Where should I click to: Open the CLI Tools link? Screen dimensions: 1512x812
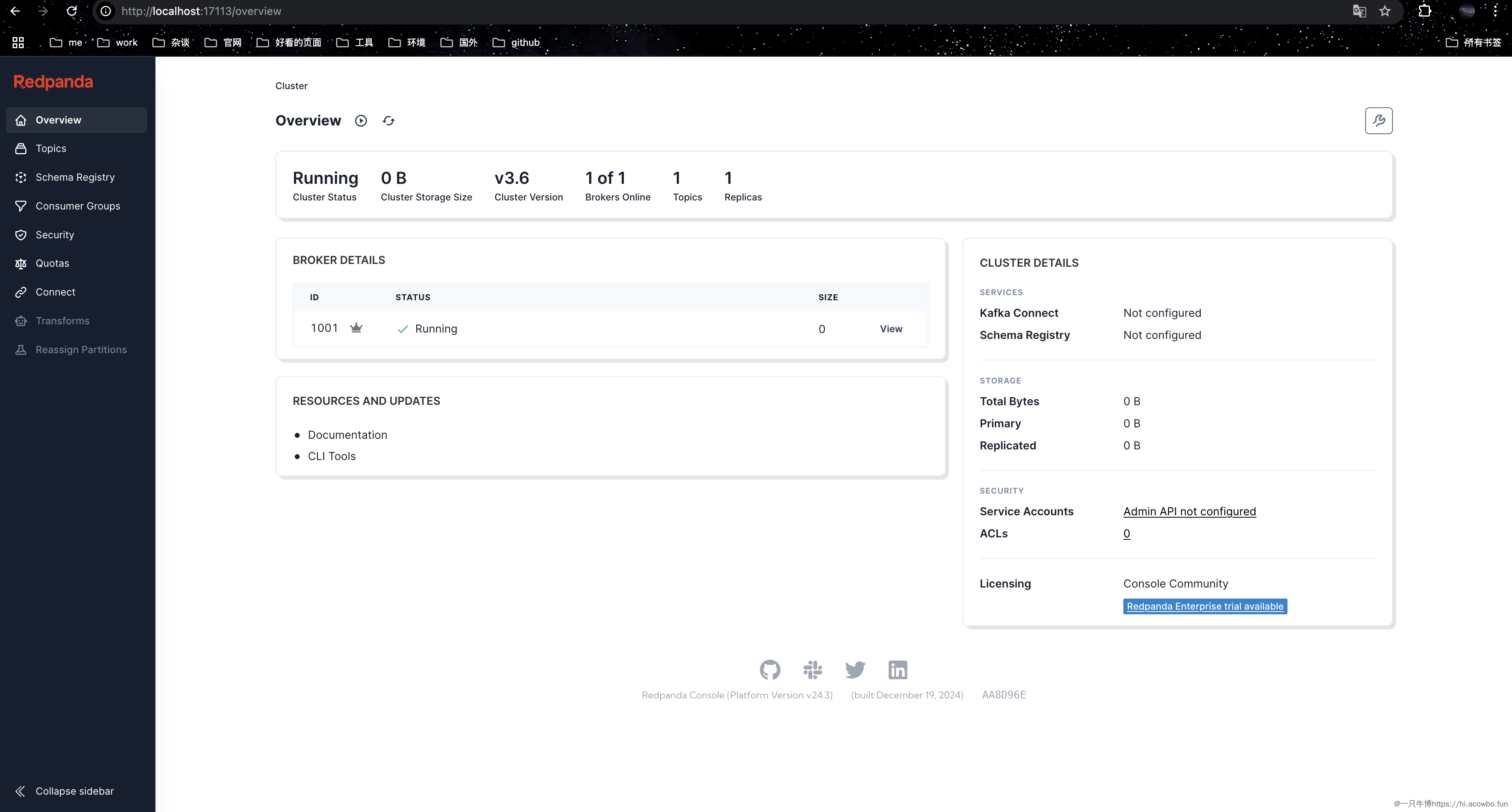click(331, 456)
